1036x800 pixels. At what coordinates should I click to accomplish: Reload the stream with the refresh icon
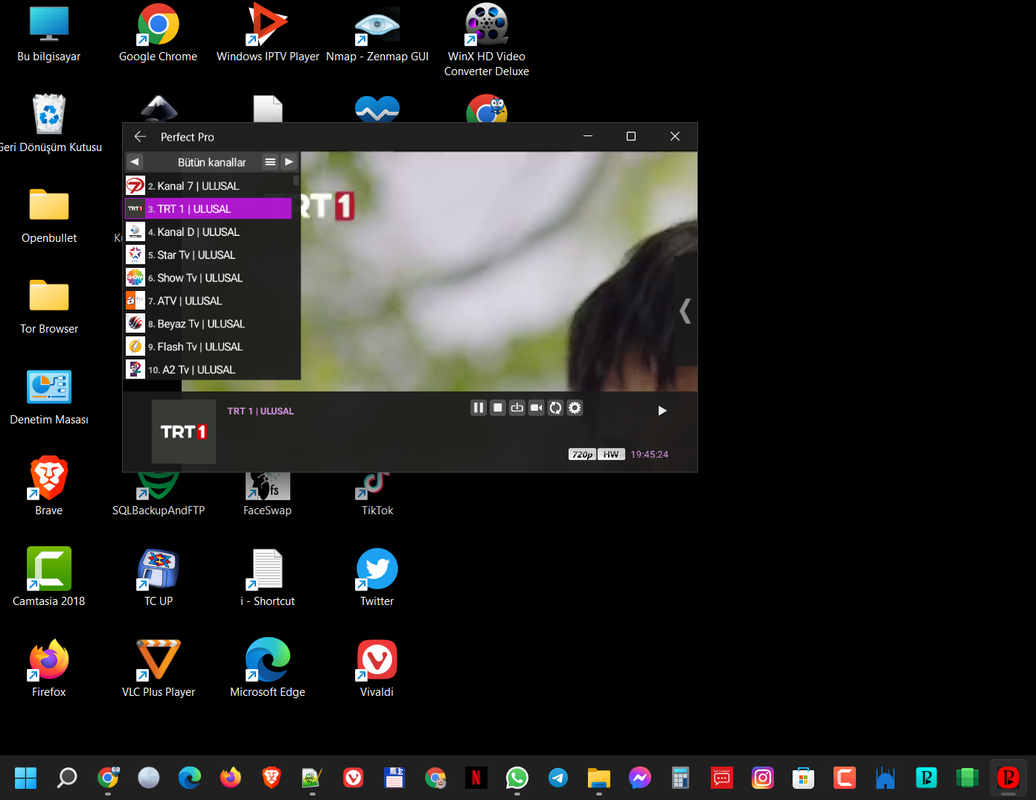[x=556, y=408]
